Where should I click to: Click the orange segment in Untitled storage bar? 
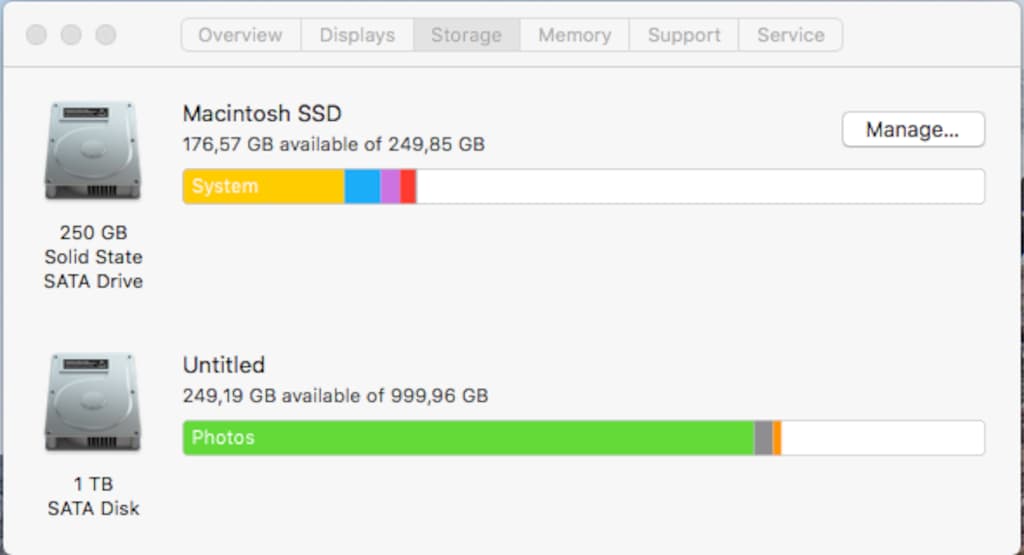coord(777,437)
